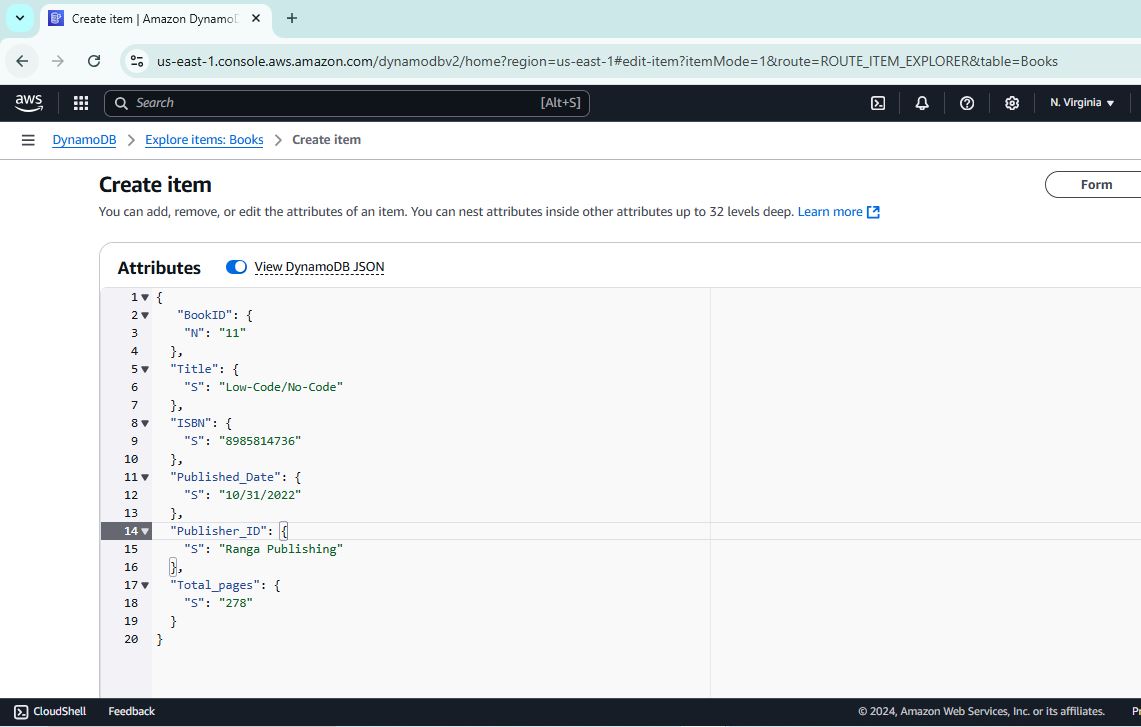
Task: Open the notifications bell
Action: (922, 103)
